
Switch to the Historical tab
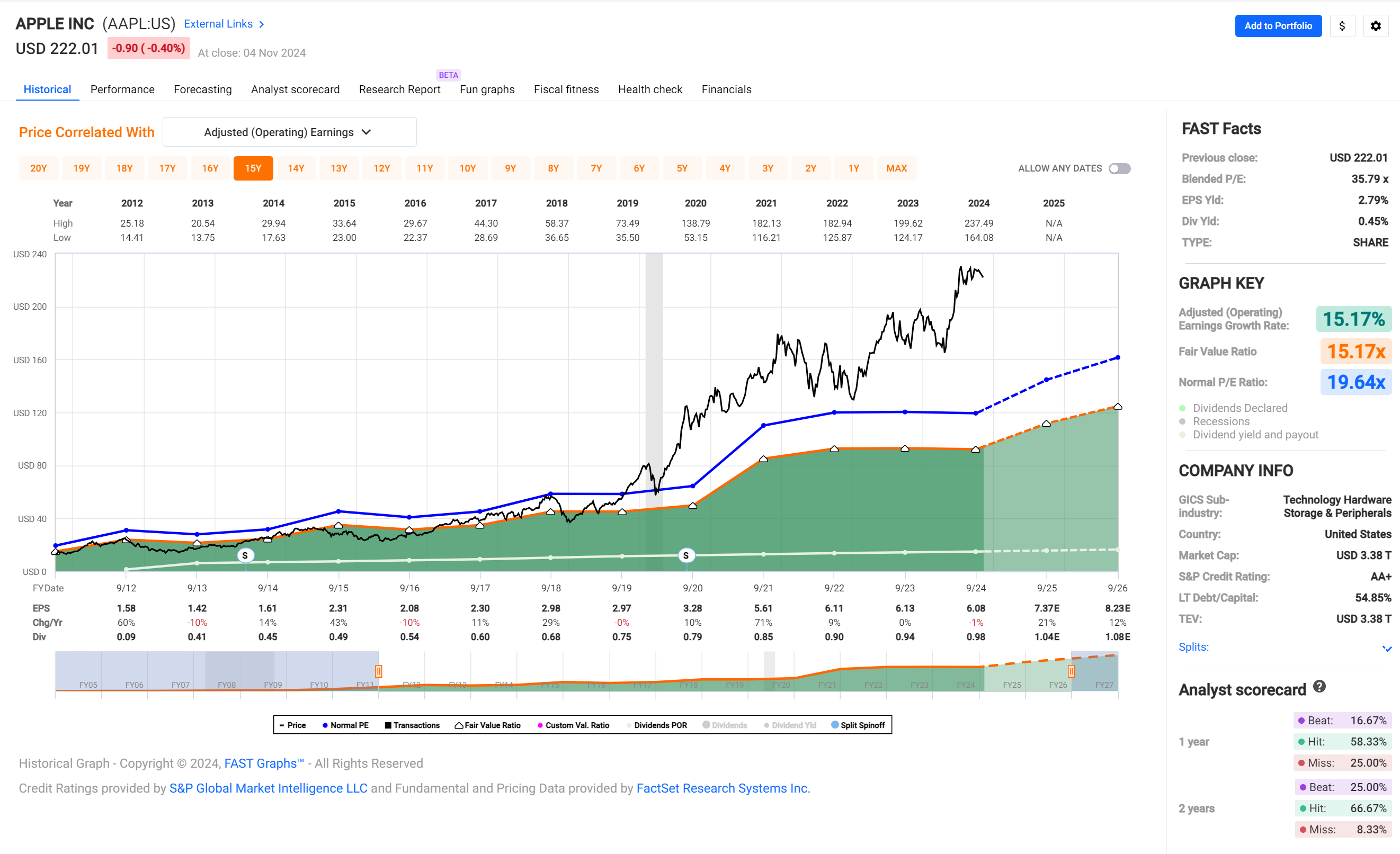click(47, 89)
